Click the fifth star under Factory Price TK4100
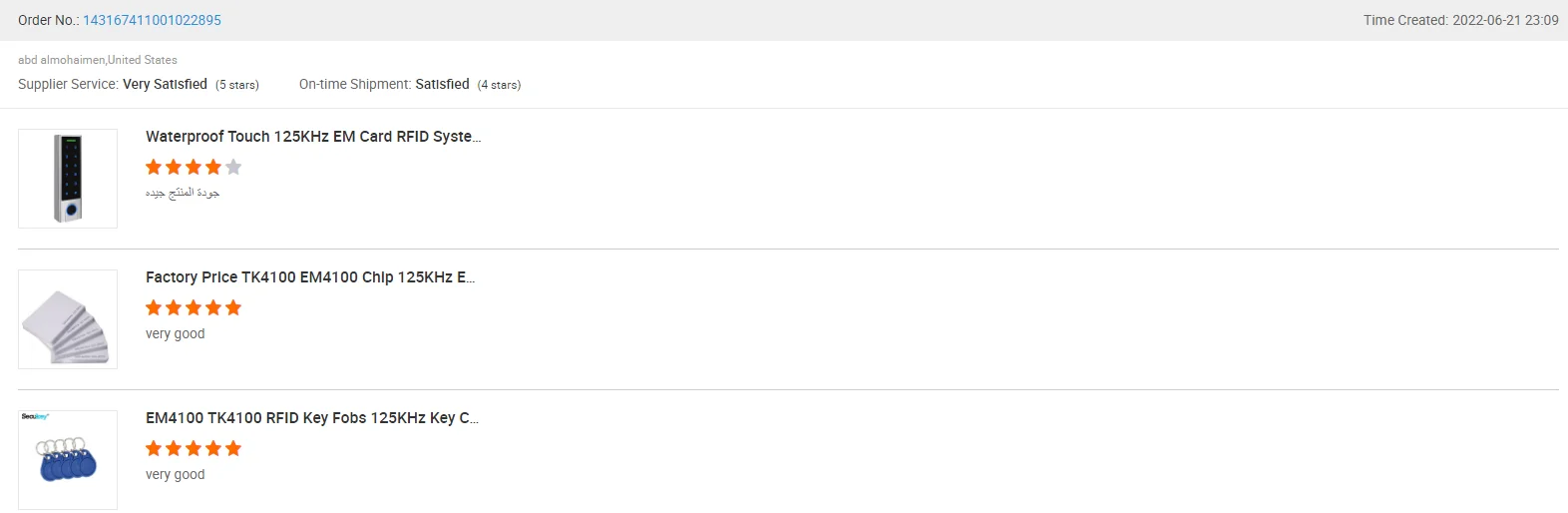 (233, 307)
